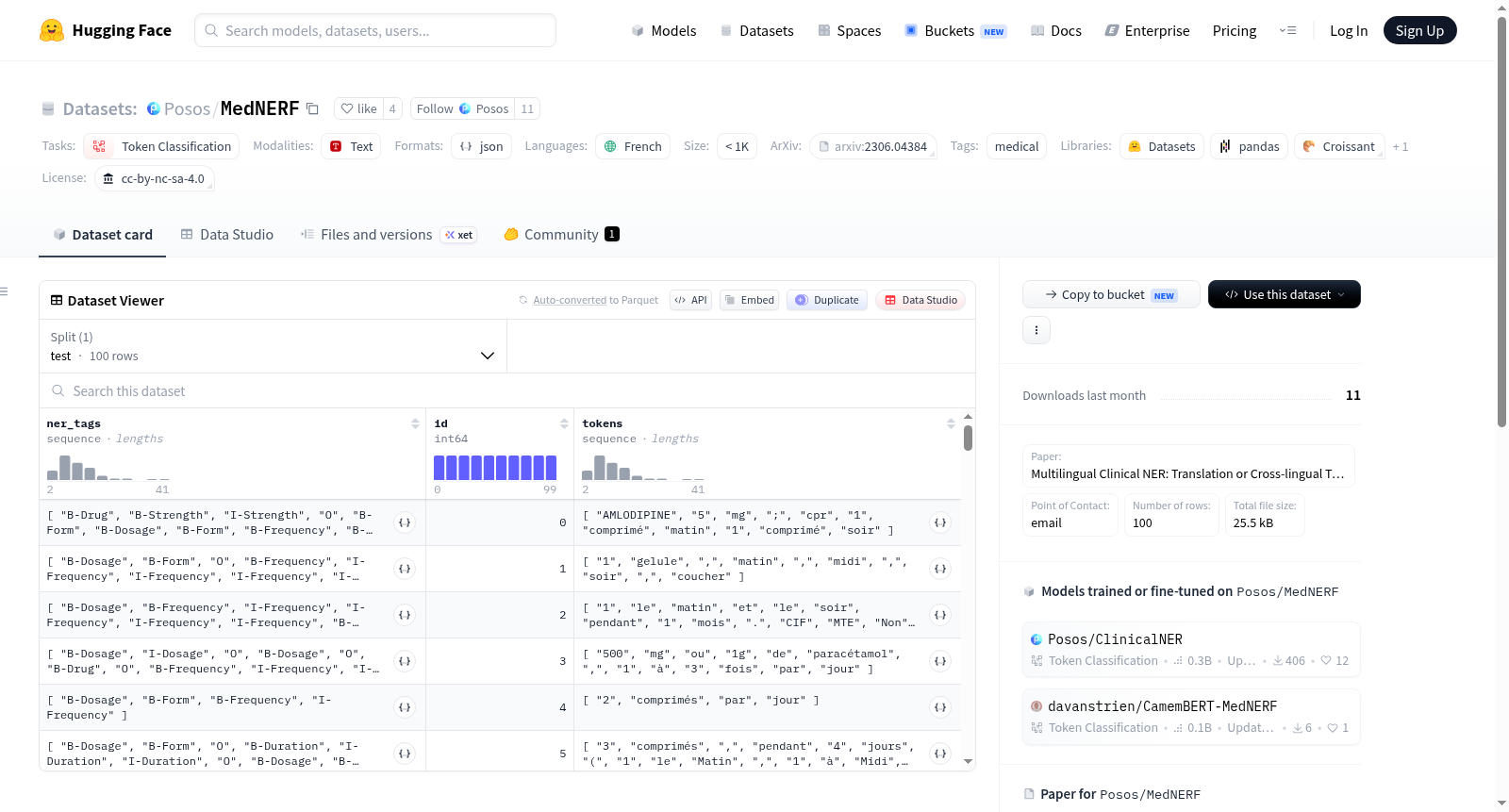Click the Hugging Face logo icon
The image size is (1509, 812).
tap(52, 30)
